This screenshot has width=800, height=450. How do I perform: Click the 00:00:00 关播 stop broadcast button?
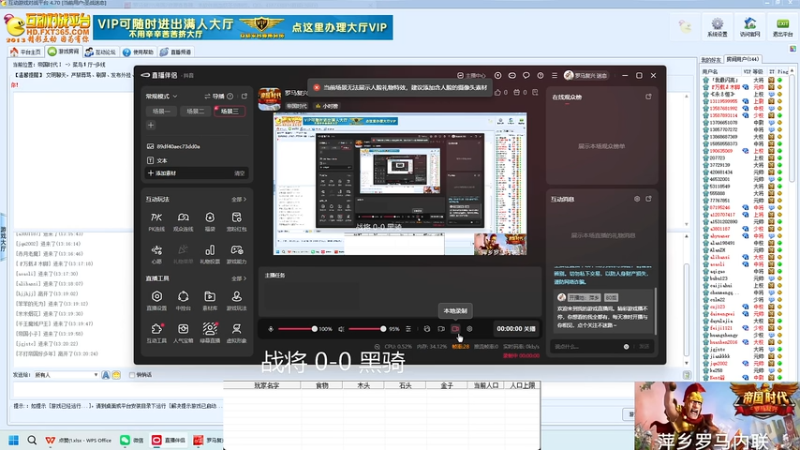pyautogui.click(x=516, y=329)
